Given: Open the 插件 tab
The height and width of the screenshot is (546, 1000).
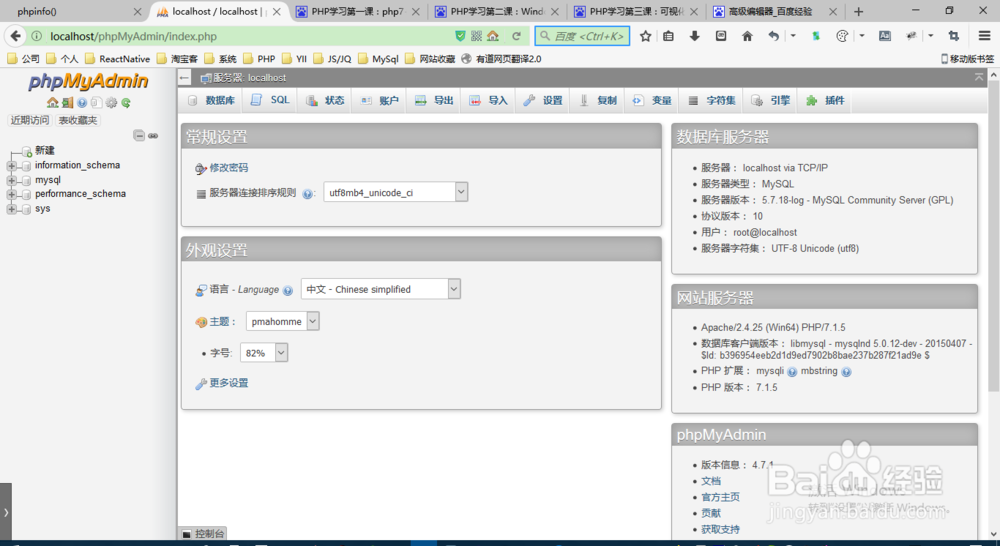Looking at the screenshot, I should click(826, 101).
